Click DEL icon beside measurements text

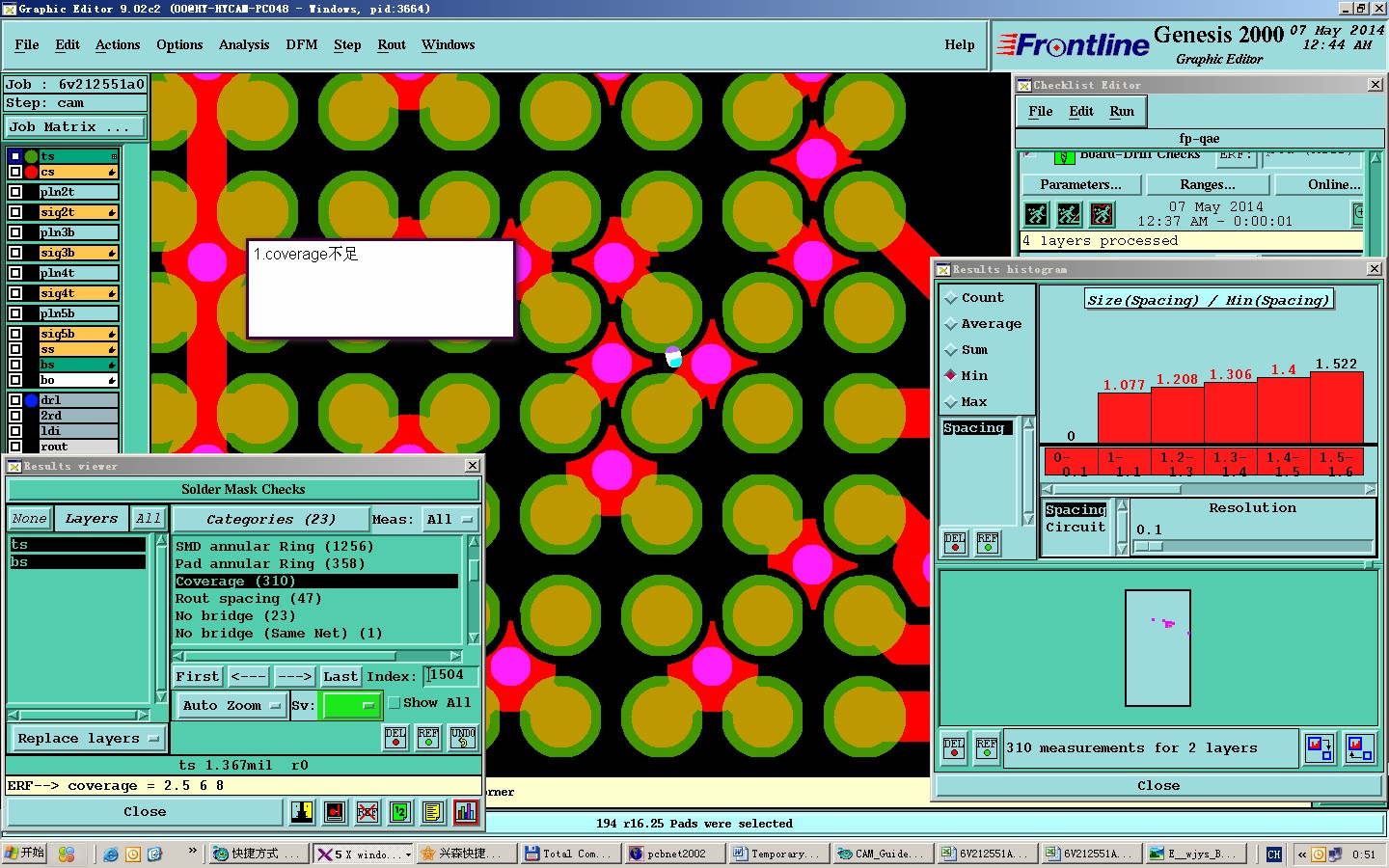pos(954,748)
